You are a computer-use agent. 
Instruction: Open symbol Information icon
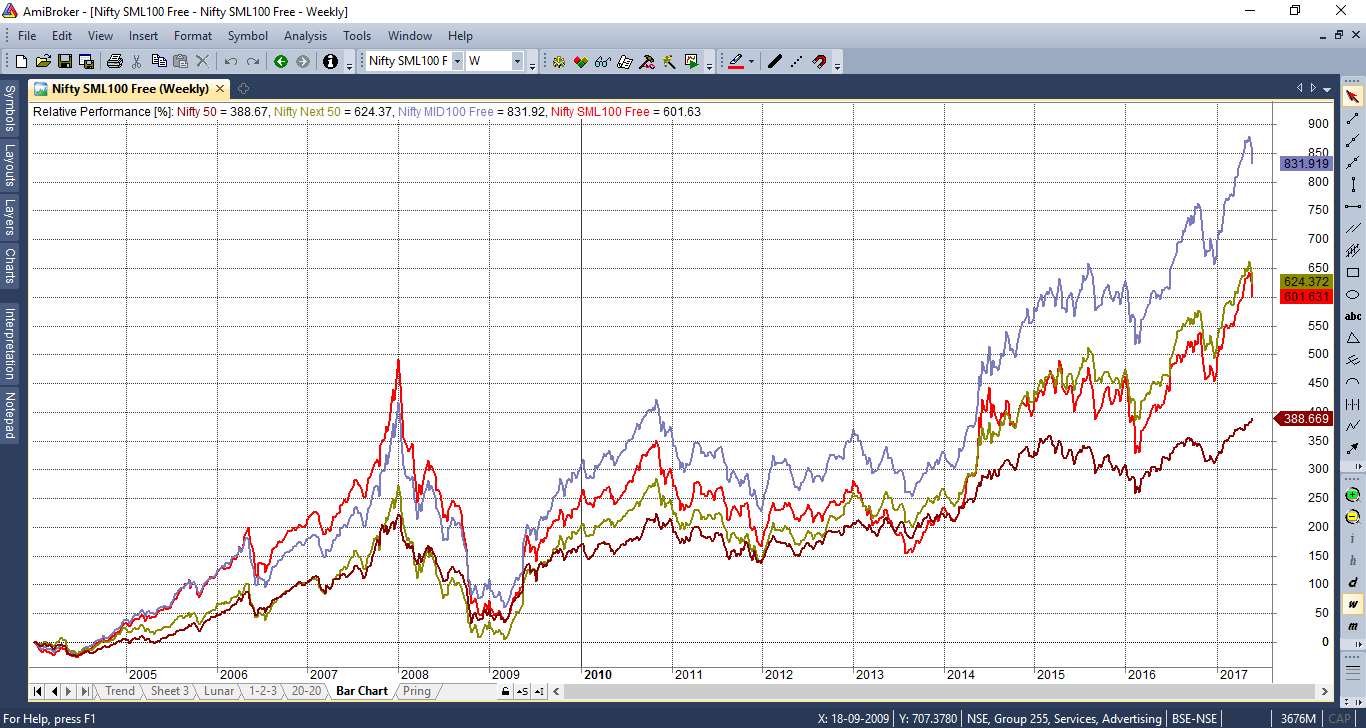coord(331,61)
